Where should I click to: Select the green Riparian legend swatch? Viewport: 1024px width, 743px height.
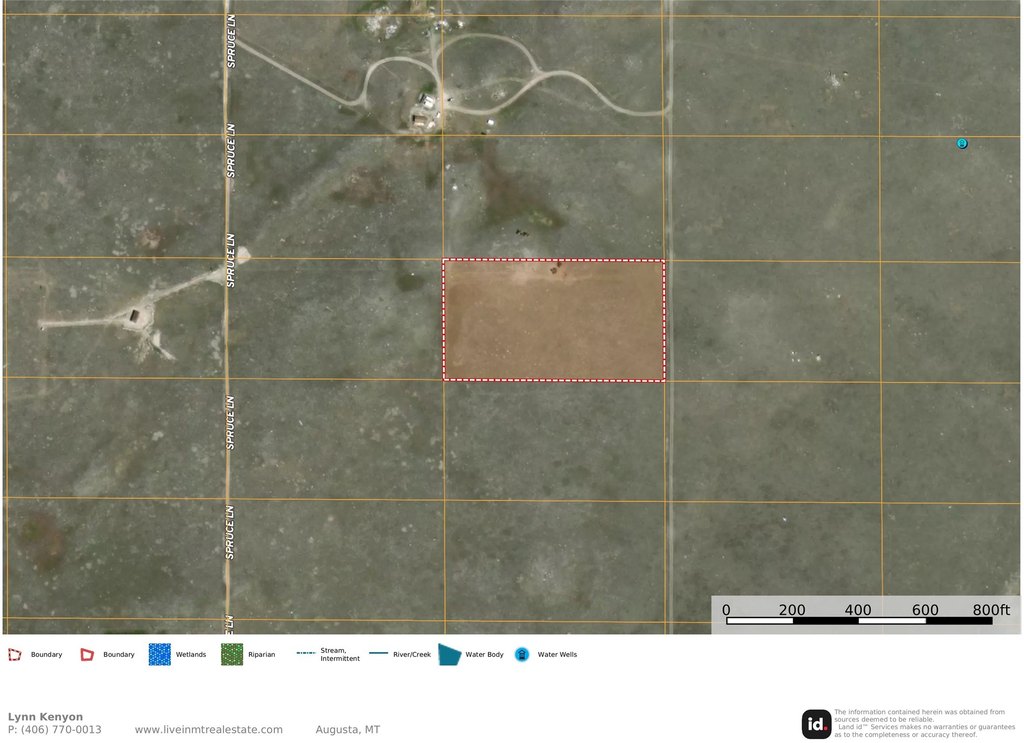232,654
